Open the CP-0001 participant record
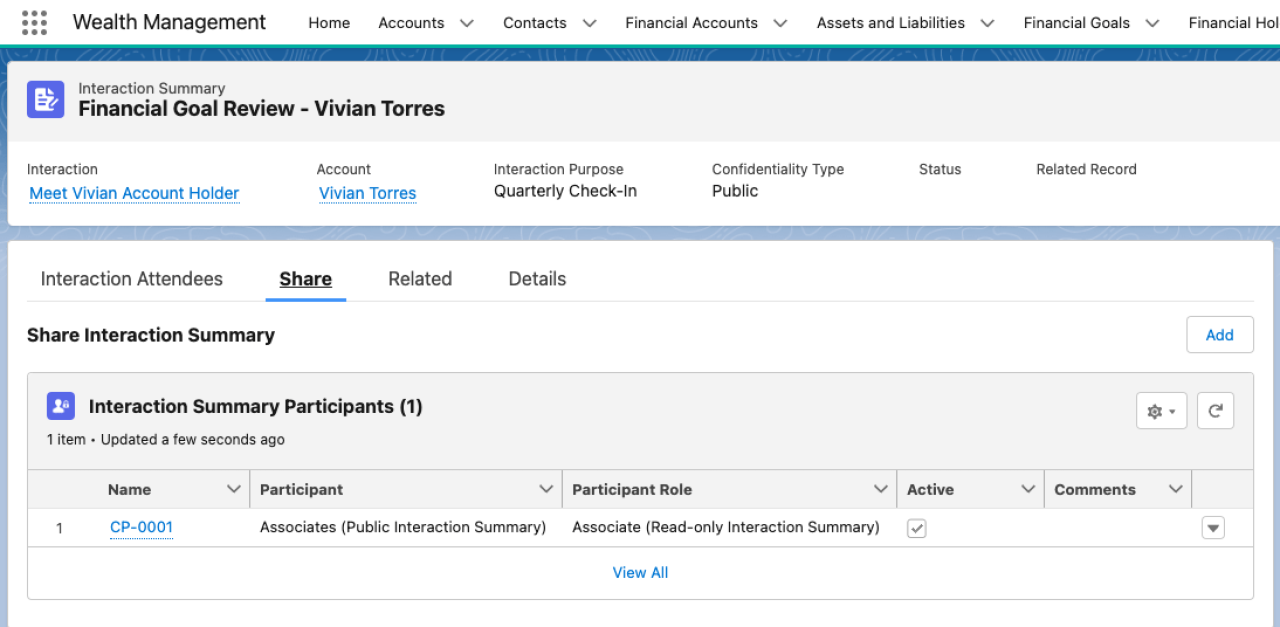 click(x=142, y=527)
